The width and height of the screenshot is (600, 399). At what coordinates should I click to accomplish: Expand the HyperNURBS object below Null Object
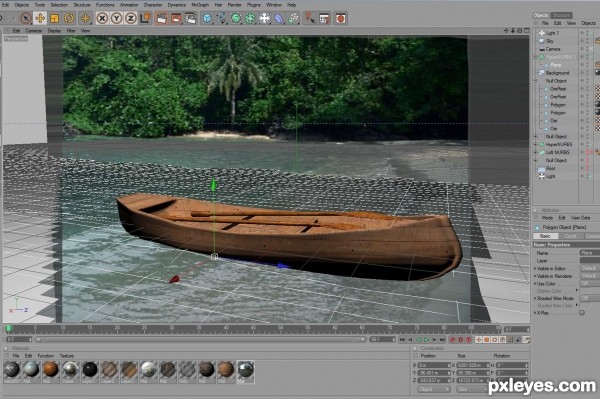coord(536,145)
